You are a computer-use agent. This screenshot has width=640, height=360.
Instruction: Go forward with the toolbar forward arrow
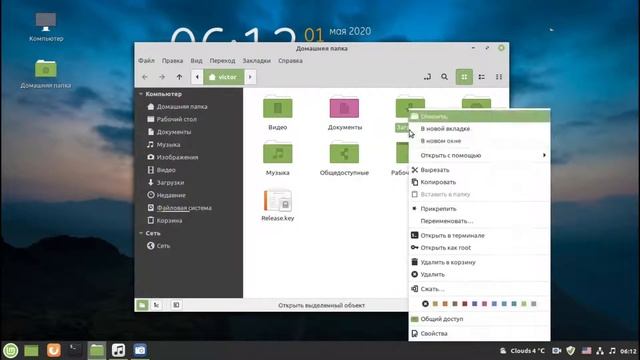162,77
